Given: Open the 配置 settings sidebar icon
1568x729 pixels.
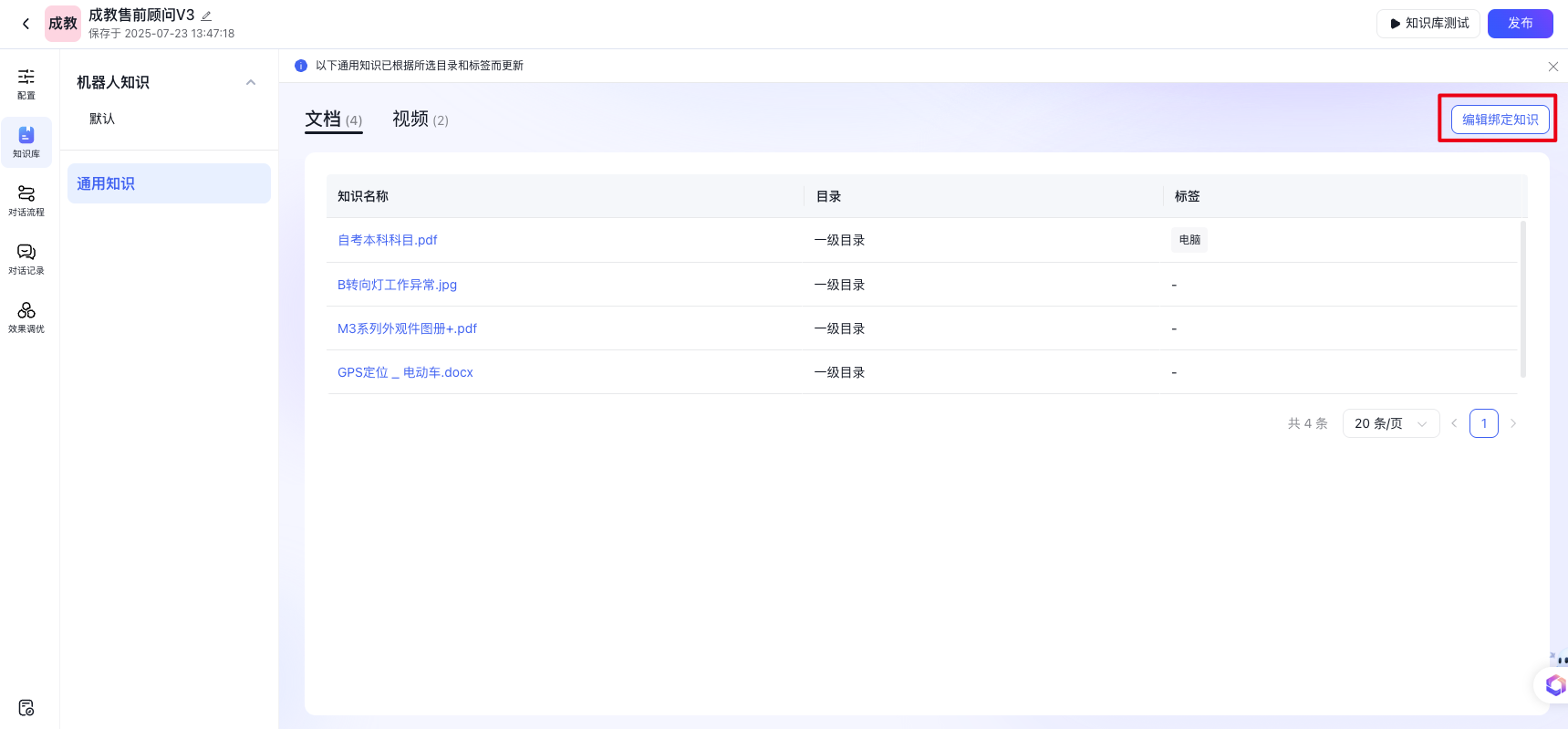Looking at the screenshot, I should 26,83.
